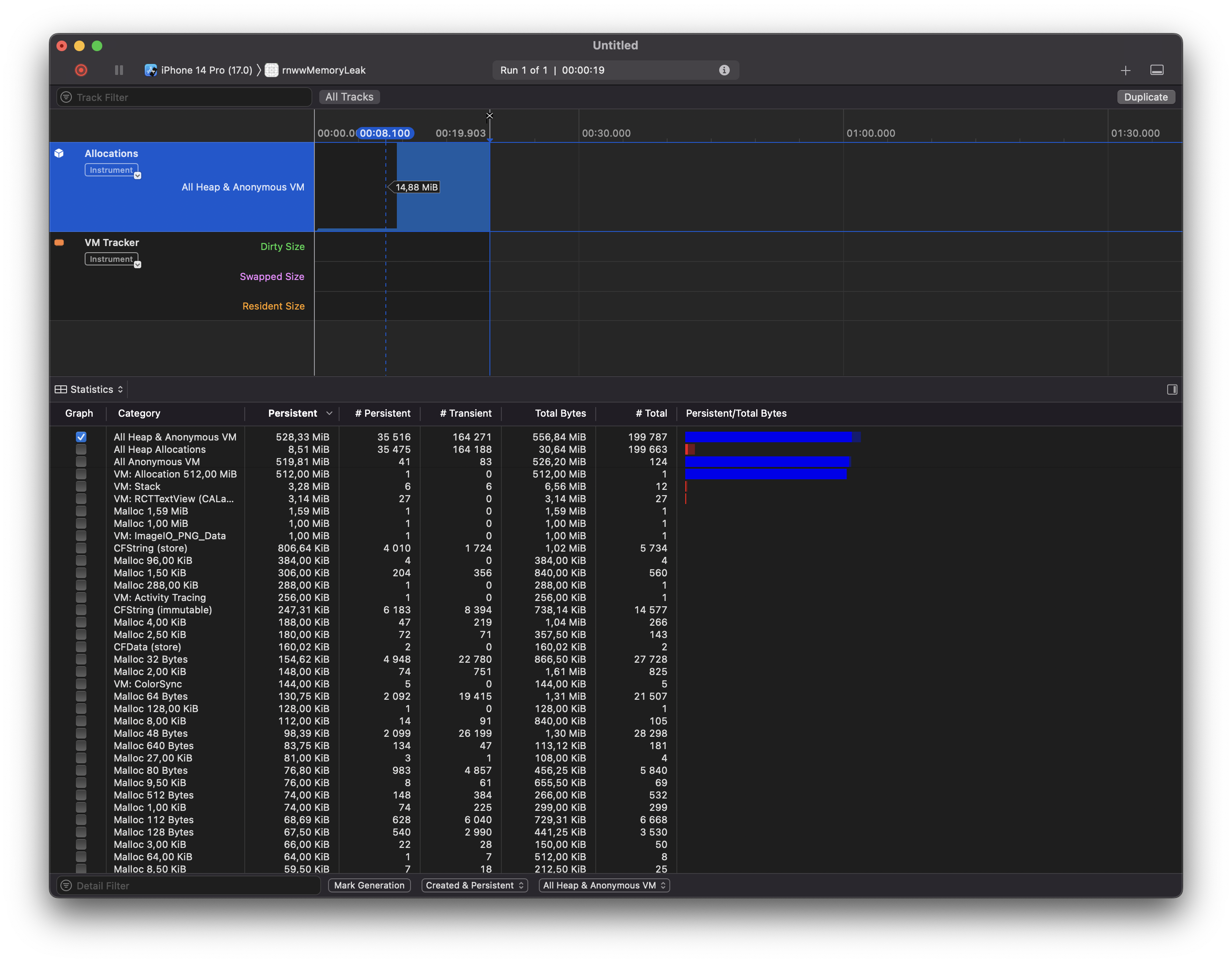Click the Detail Filter funnel icon

(x=67, y=885)
